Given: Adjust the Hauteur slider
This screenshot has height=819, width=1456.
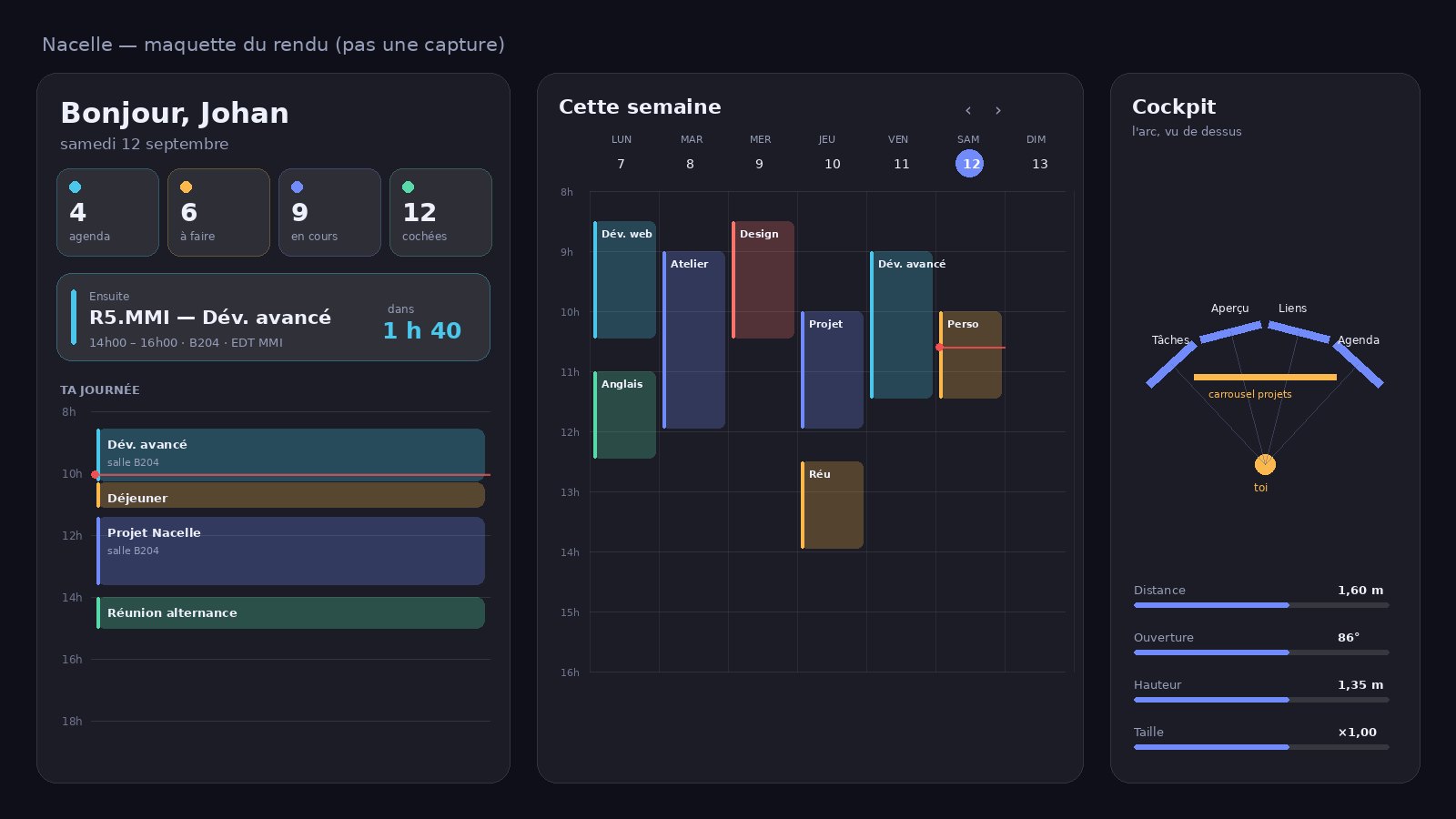Looking at the screenshot, I should pyautogui.click(x=1261, y=700).
